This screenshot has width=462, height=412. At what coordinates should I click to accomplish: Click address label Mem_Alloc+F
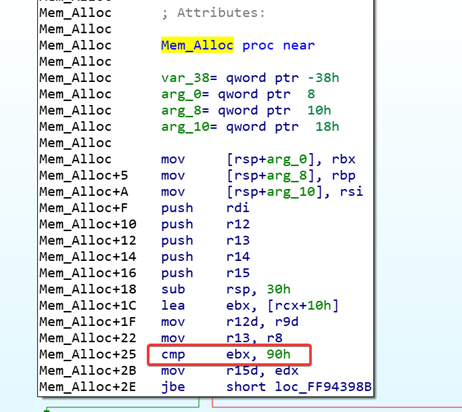pyautogui.click(x=84, y=208)
